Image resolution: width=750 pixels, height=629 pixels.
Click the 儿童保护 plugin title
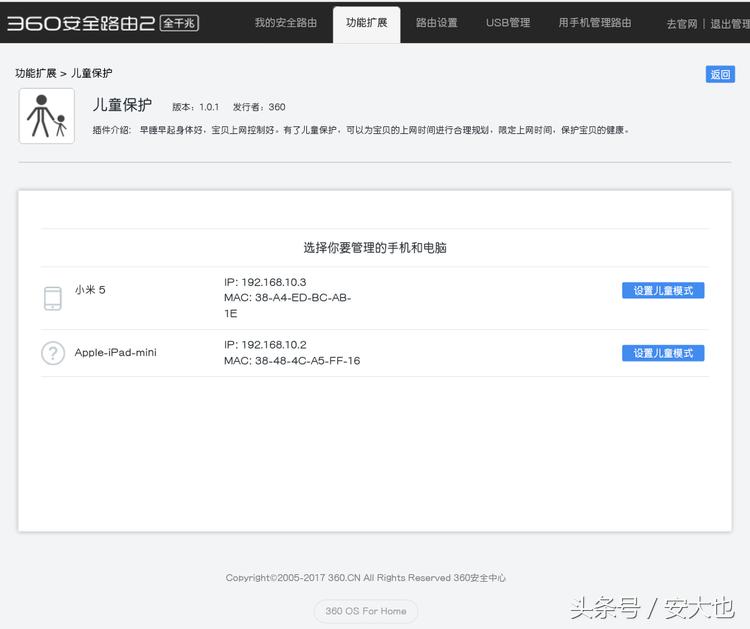(x=122, y=105)
